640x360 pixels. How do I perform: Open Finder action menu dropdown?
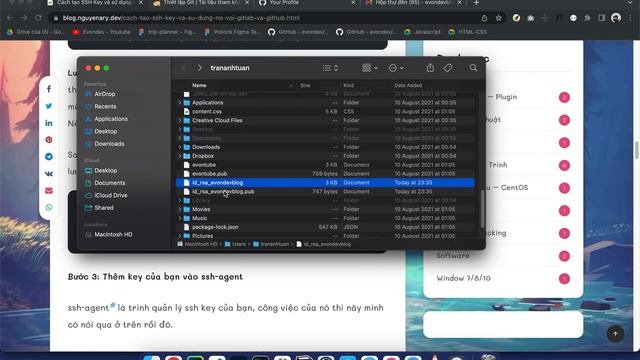pyautogui.click(x=396, y=68)
